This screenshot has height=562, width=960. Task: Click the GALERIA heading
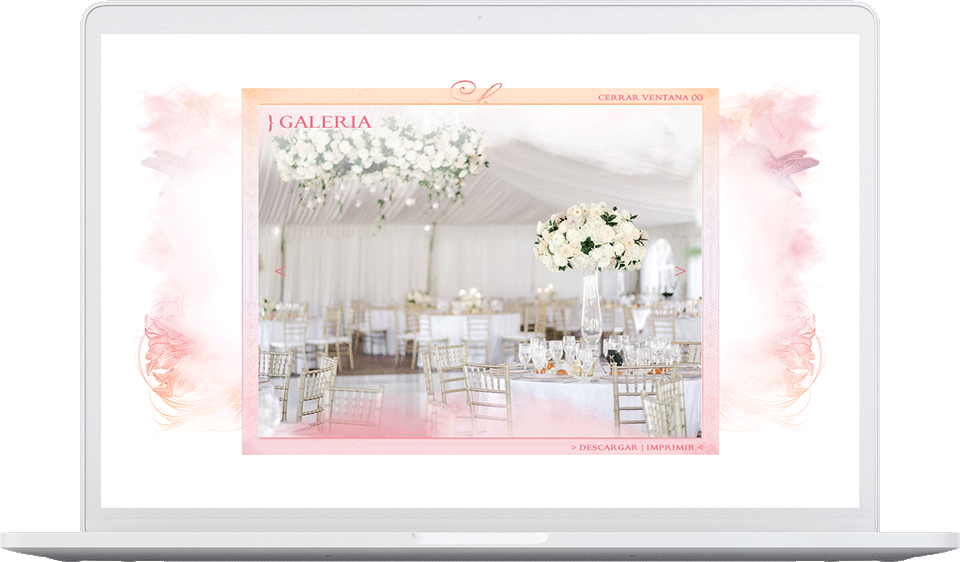click(x=325, y=122)
